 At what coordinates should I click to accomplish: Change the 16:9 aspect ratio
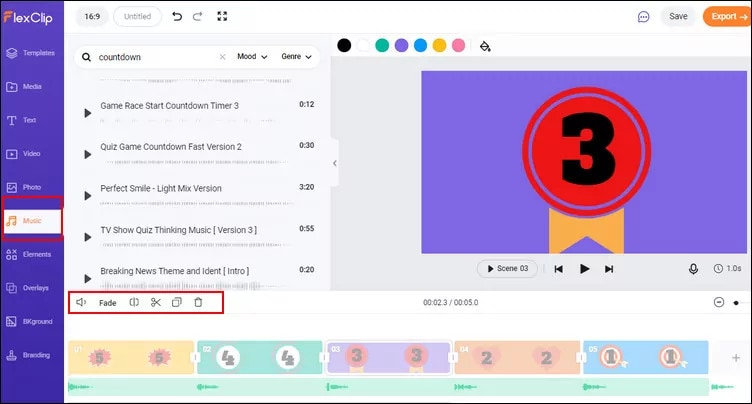(x=92, y=16)
